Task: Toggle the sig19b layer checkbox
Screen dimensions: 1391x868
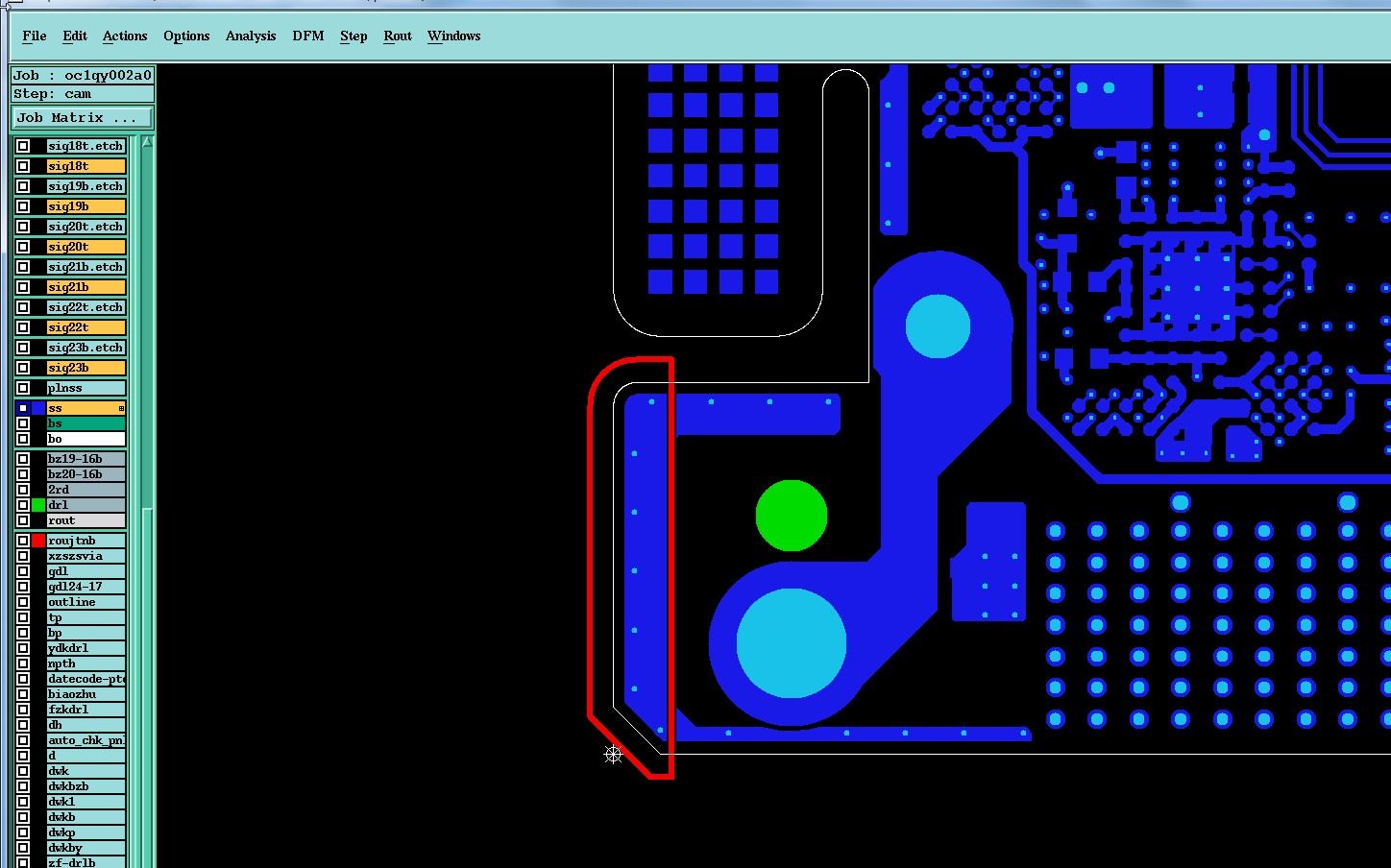Action: (x=23, y=206)
